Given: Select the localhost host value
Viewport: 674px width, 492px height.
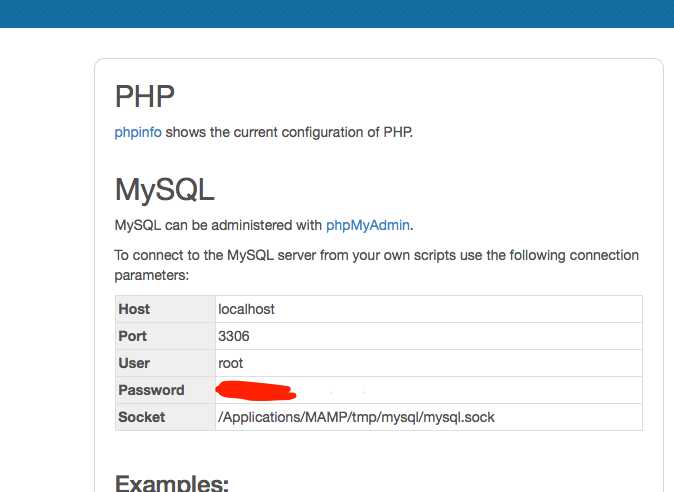Looking at the screenshot, I should coord(246,309).
